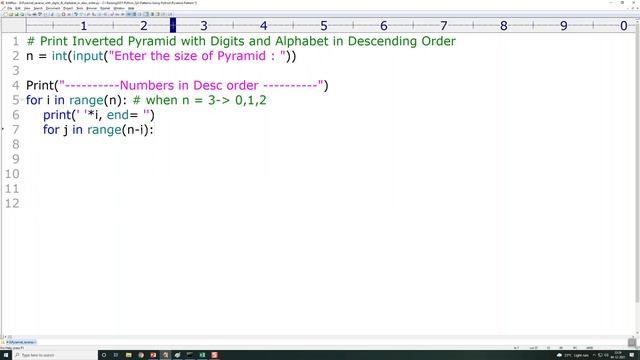Image resolution: width=640 pixels, height=360 pixels.
Task: Open Cortana circle icon on taskbar
Action: coord(104,355)
